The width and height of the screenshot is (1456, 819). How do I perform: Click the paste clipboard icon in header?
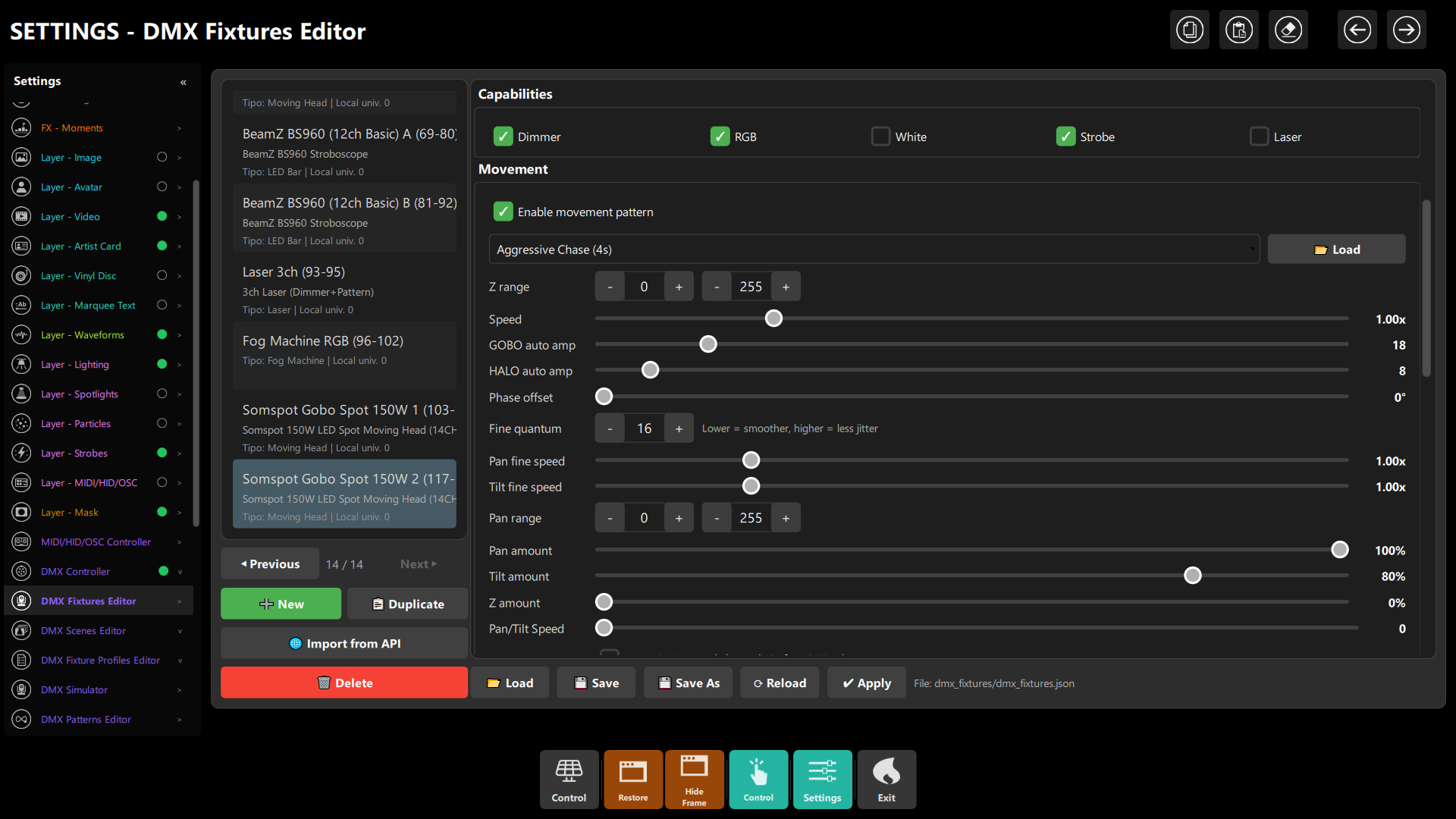(x=1239, y=30)
